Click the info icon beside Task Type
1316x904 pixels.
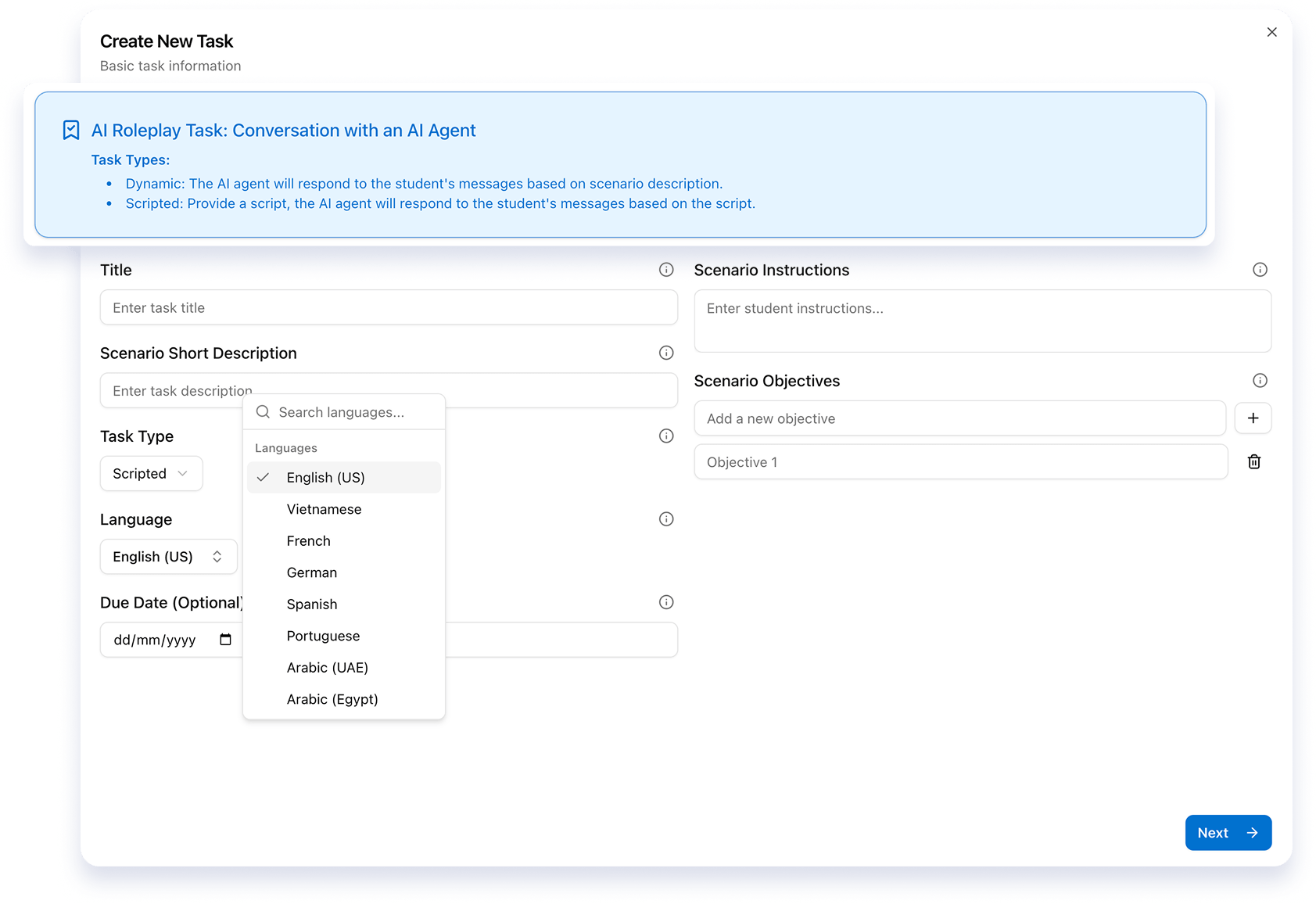(665, 436)
